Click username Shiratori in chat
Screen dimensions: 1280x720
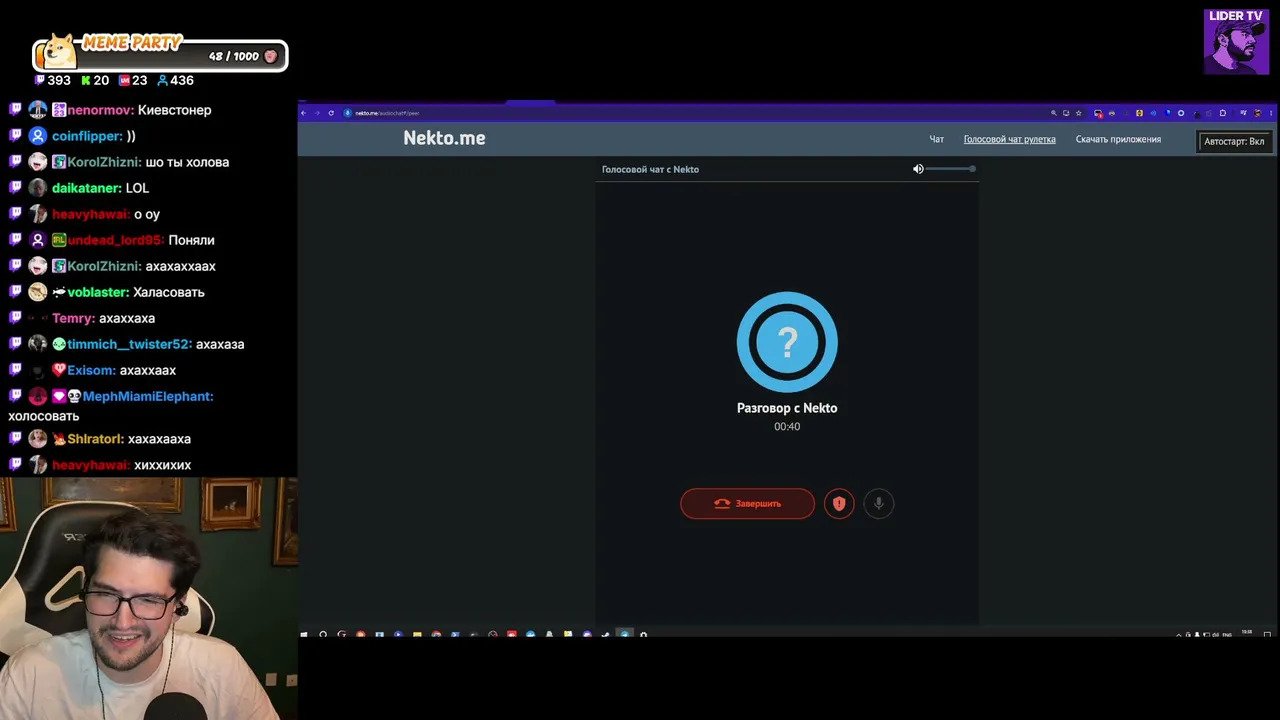[96, 439]
